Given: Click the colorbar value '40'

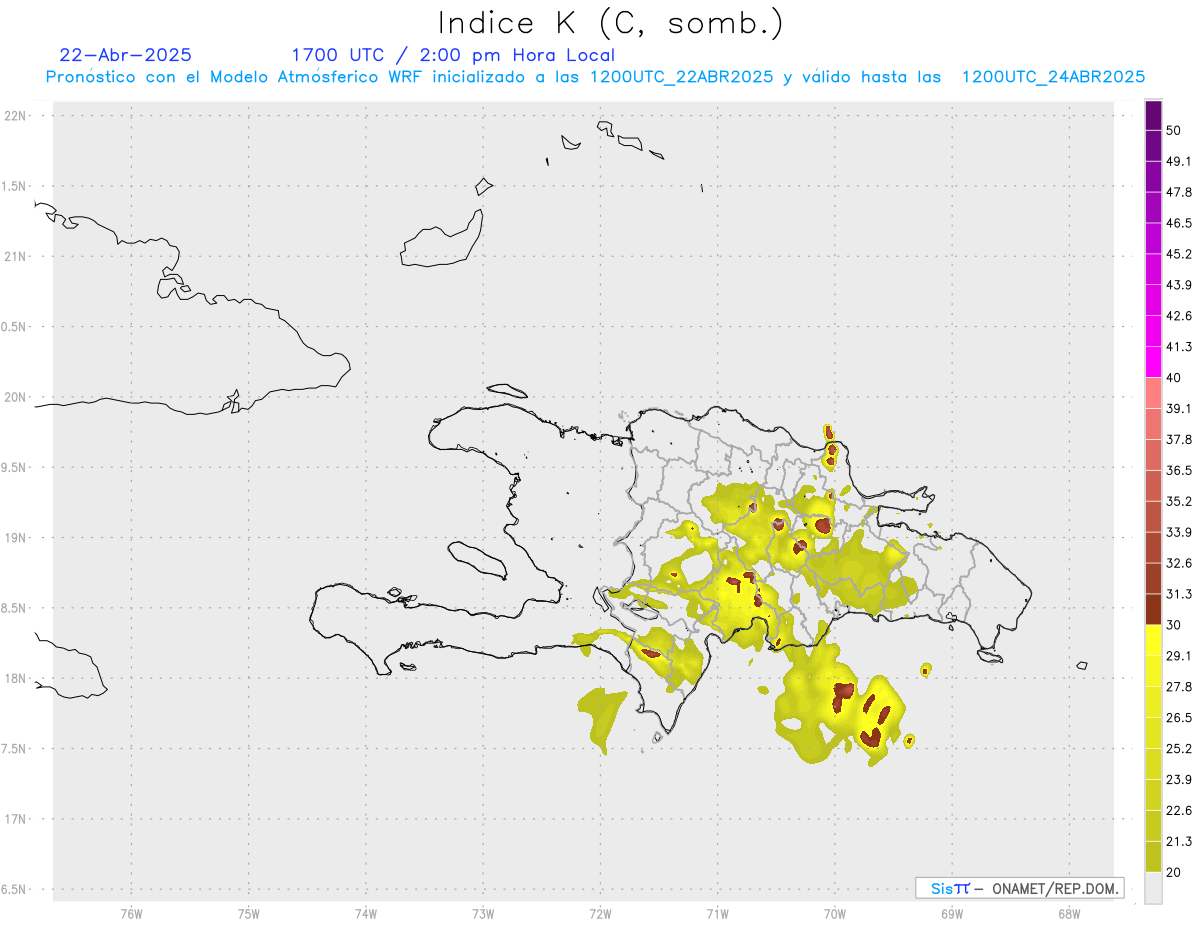Looking at the screenshot, I should [x=1175, y=378].
